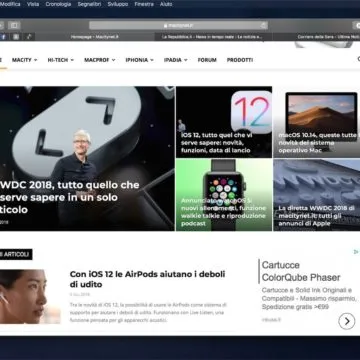Open the Sviluppo menu
The image size is (360, 360).
pos(118,4)
